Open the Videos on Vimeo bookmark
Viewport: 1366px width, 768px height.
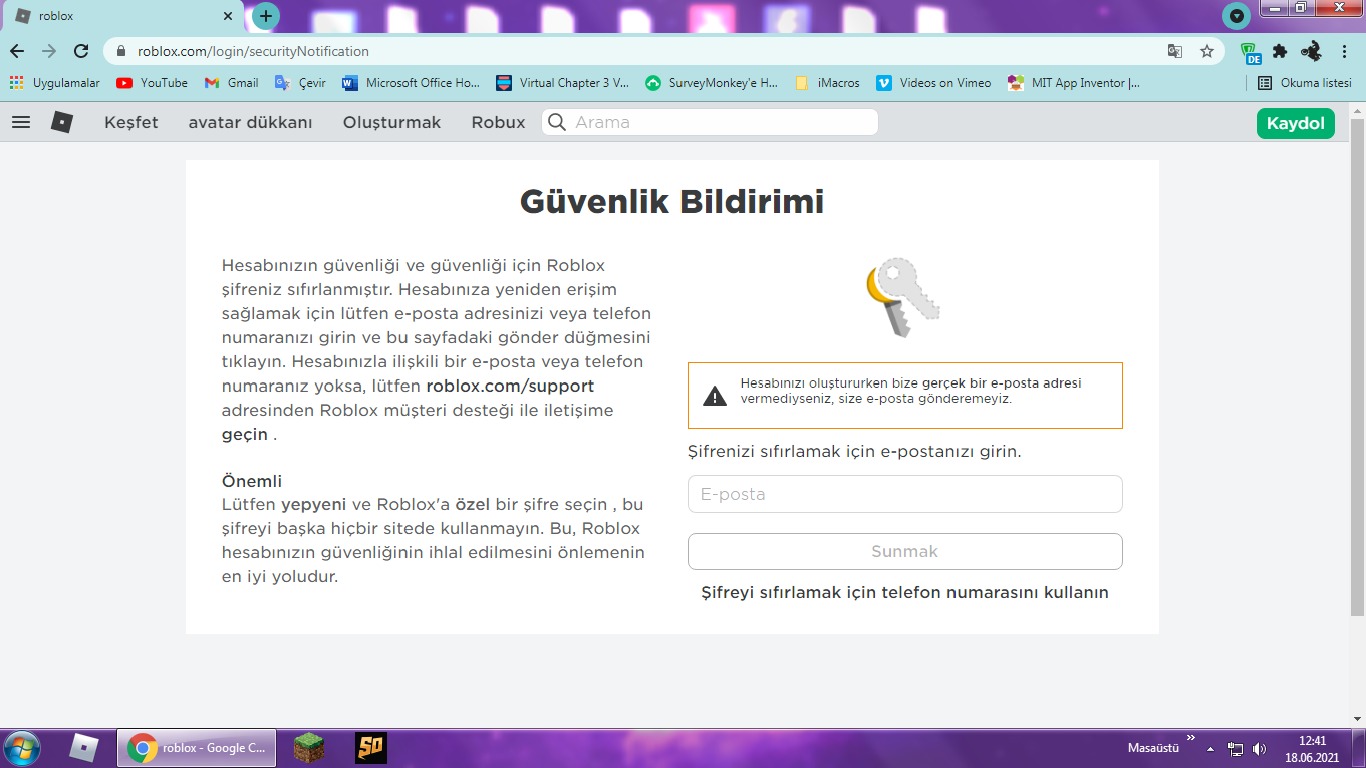(x=934, y=83)
